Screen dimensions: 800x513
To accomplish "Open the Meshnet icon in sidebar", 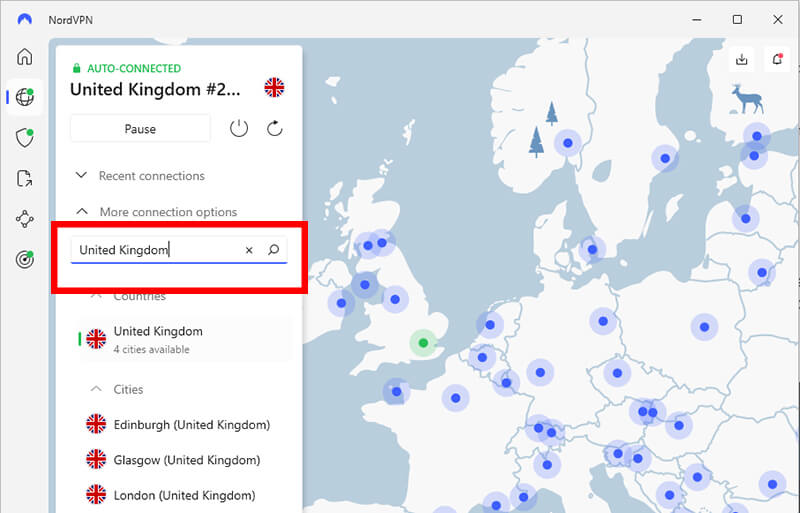I will click(x=24, y=219).
